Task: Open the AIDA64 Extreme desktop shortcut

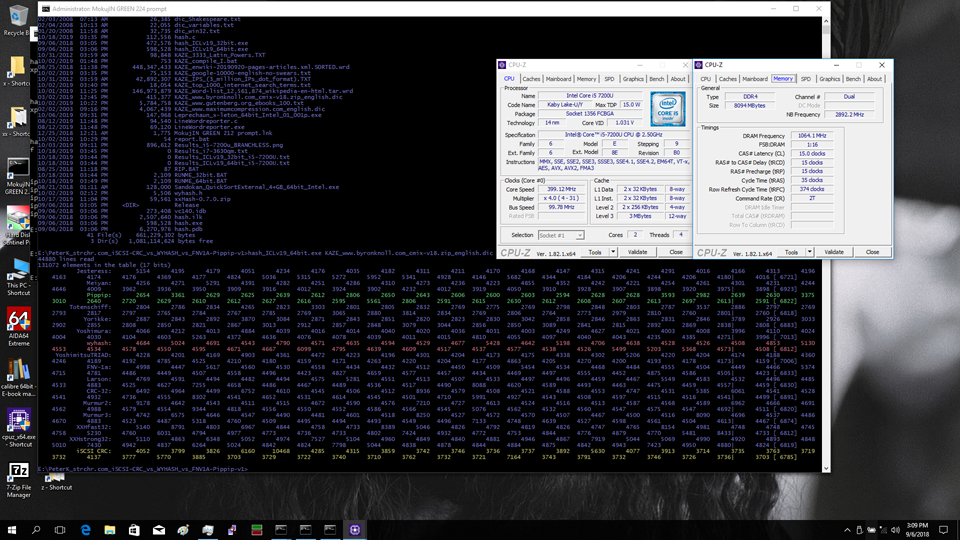Action: point(18,327)
